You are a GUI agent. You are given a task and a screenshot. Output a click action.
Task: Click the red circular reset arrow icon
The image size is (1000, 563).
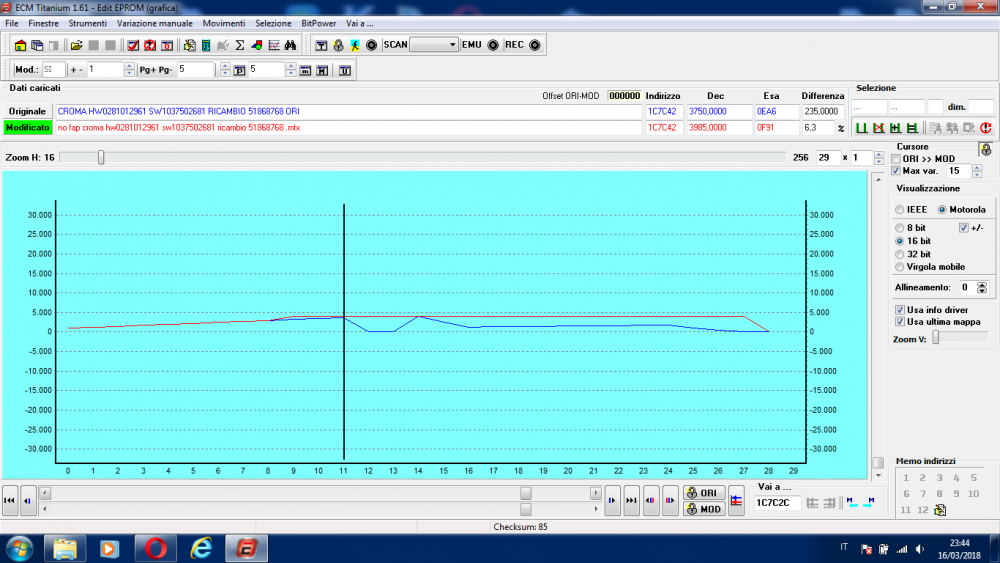[986, 128]
